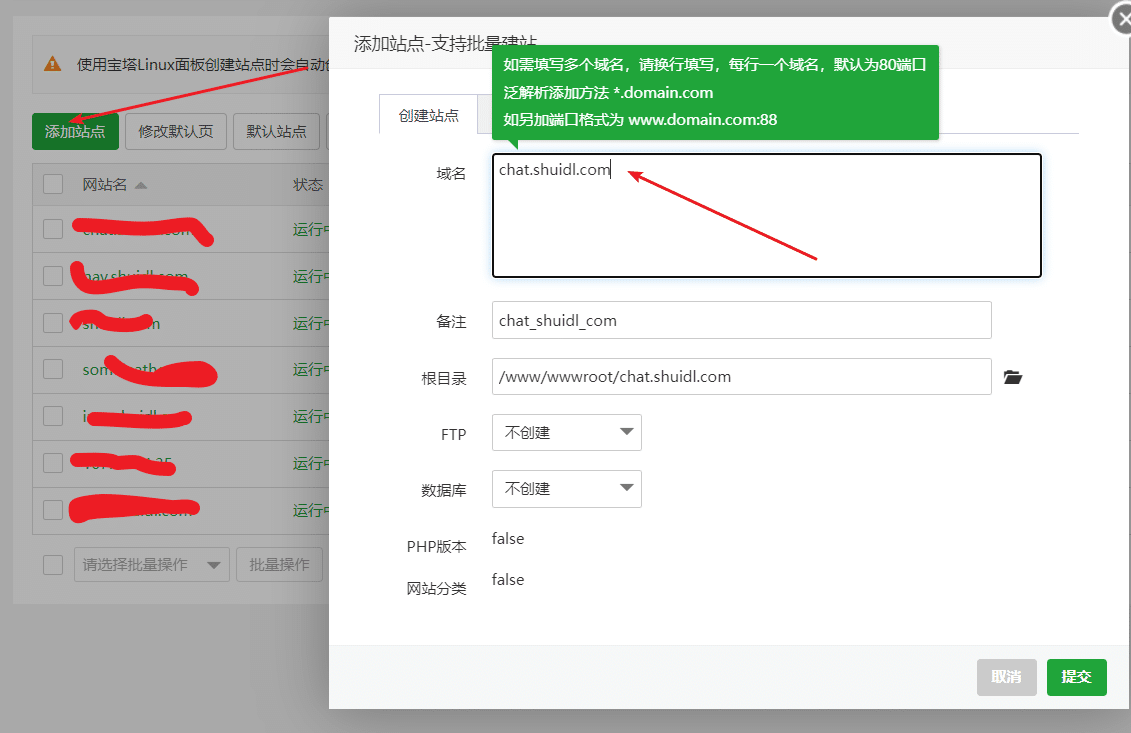Open the FTP creation dropdown
The height and width of the screenshot is (733, 1131).
[x=566, y=432]
